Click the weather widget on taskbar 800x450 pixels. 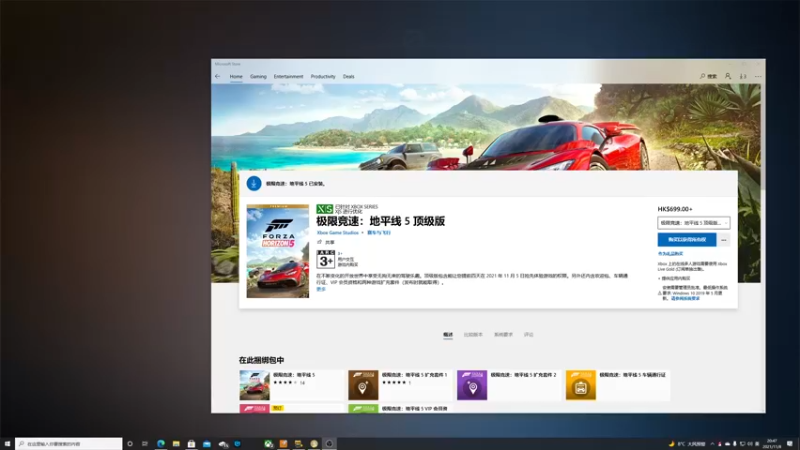(x=686, y=444)
